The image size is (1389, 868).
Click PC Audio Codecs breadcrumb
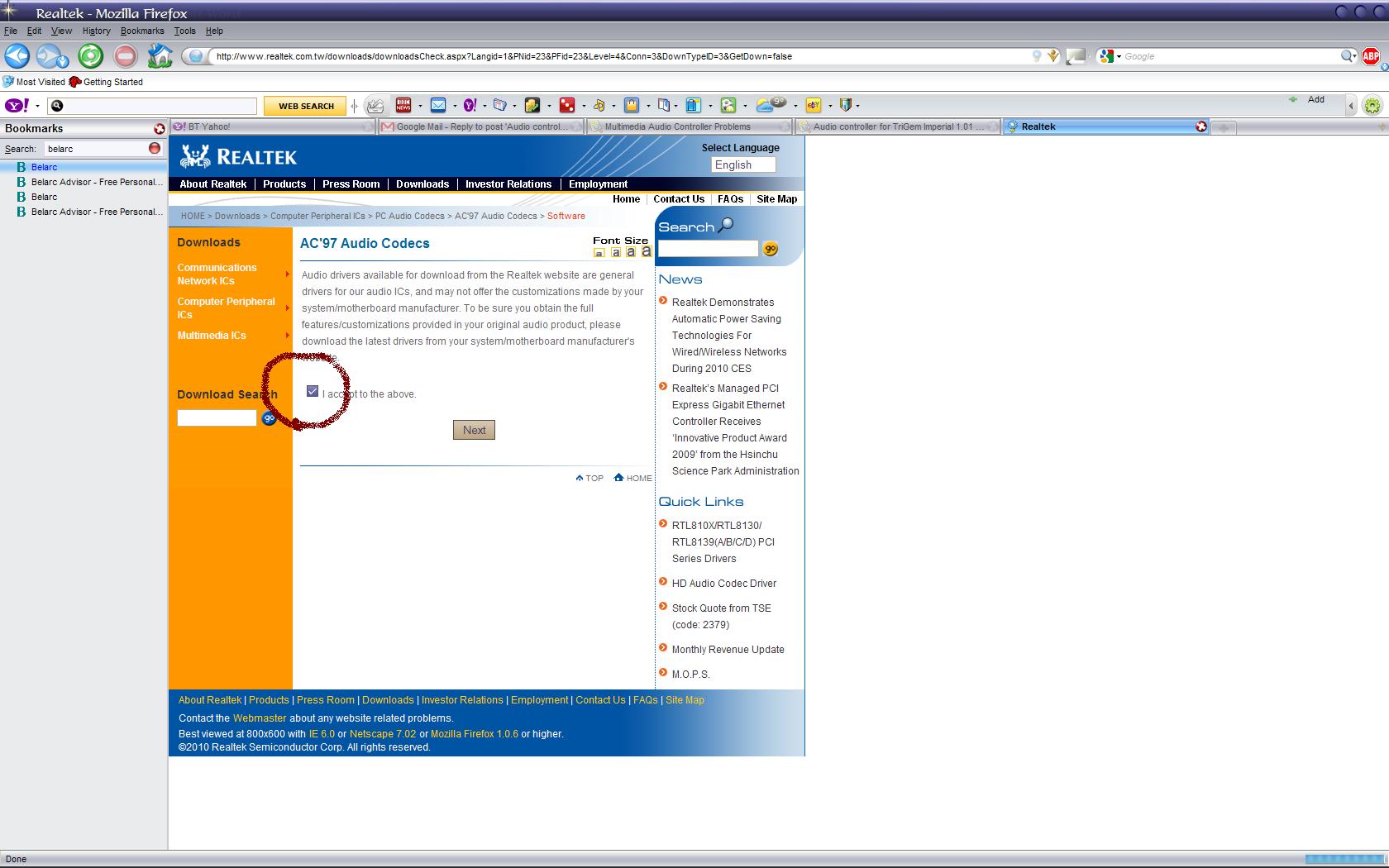tap(409, 216)
